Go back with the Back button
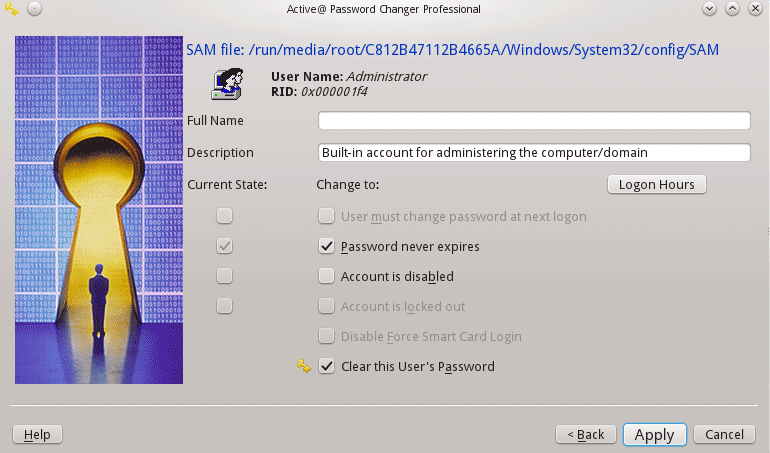The image size is (770, 453). click(585, 435)
